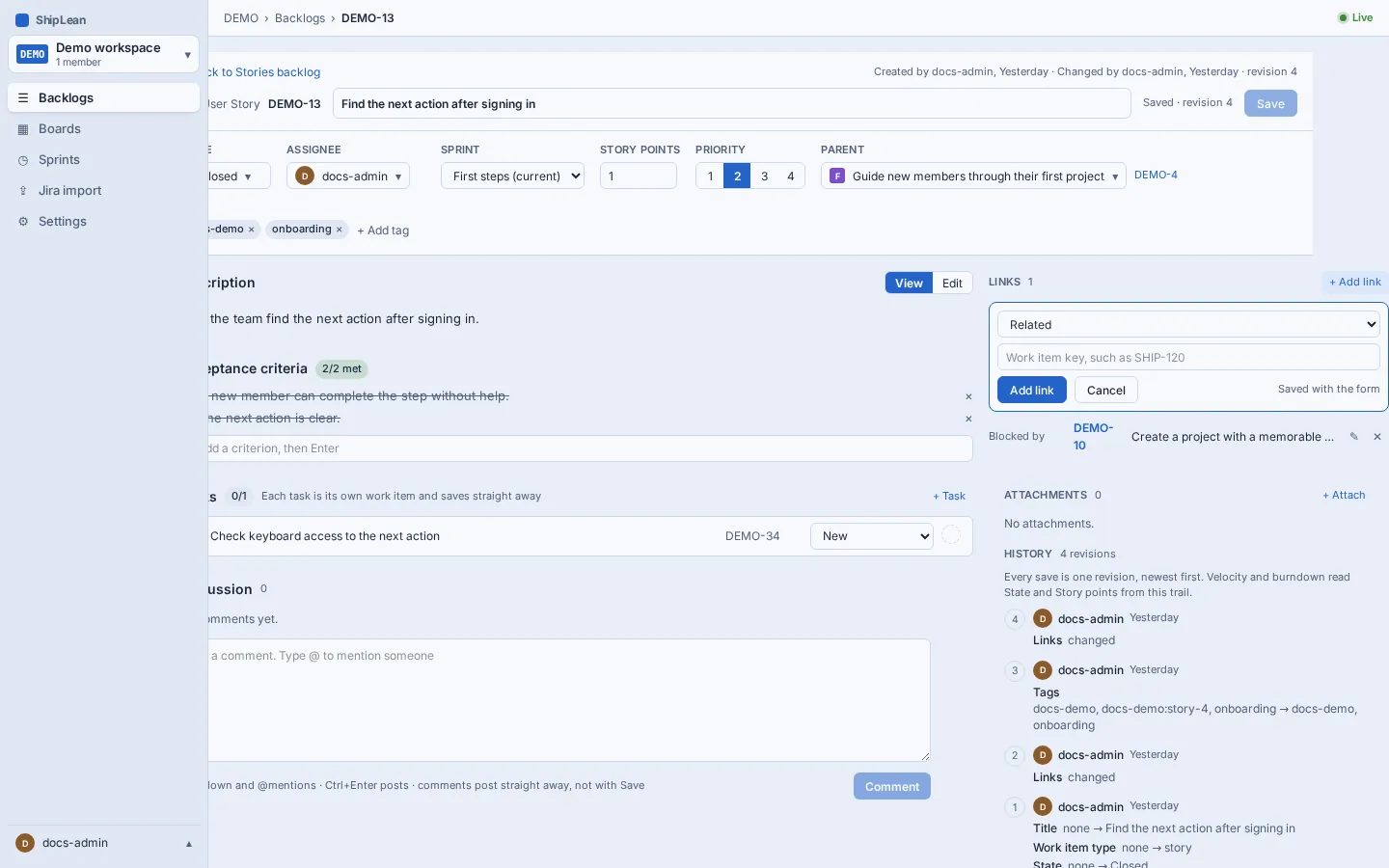The width and height of the screenshot is (1389, 868).
Task: Open parent item DEMO-4 link
Action: coord(1156,176)
